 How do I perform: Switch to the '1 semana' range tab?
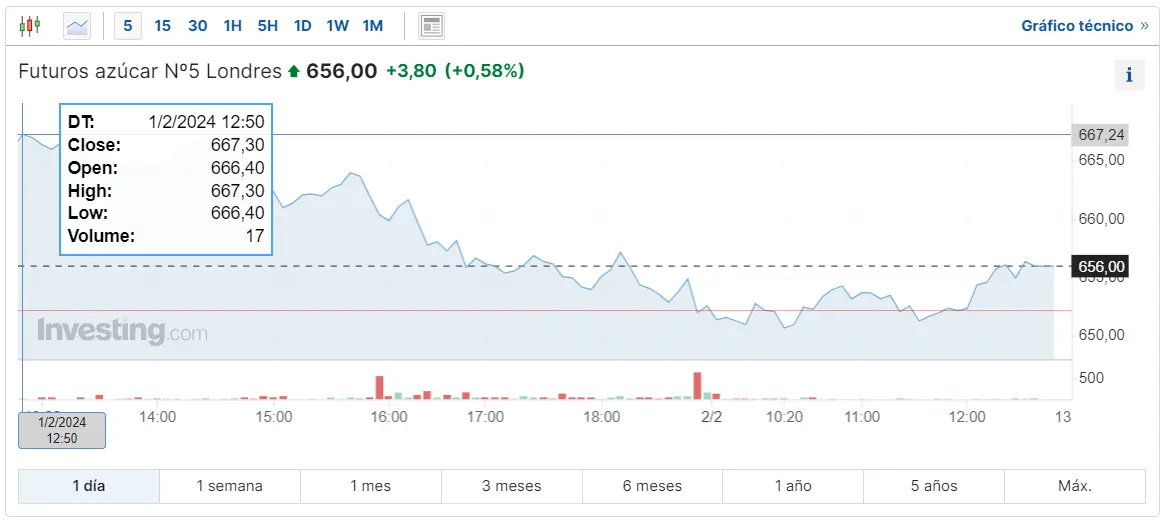(230, 486)
